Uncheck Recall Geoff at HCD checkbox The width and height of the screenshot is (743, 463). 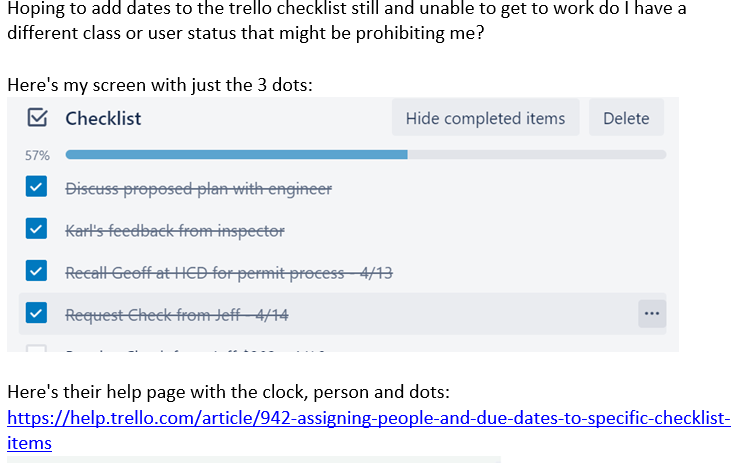pos(36,271)
